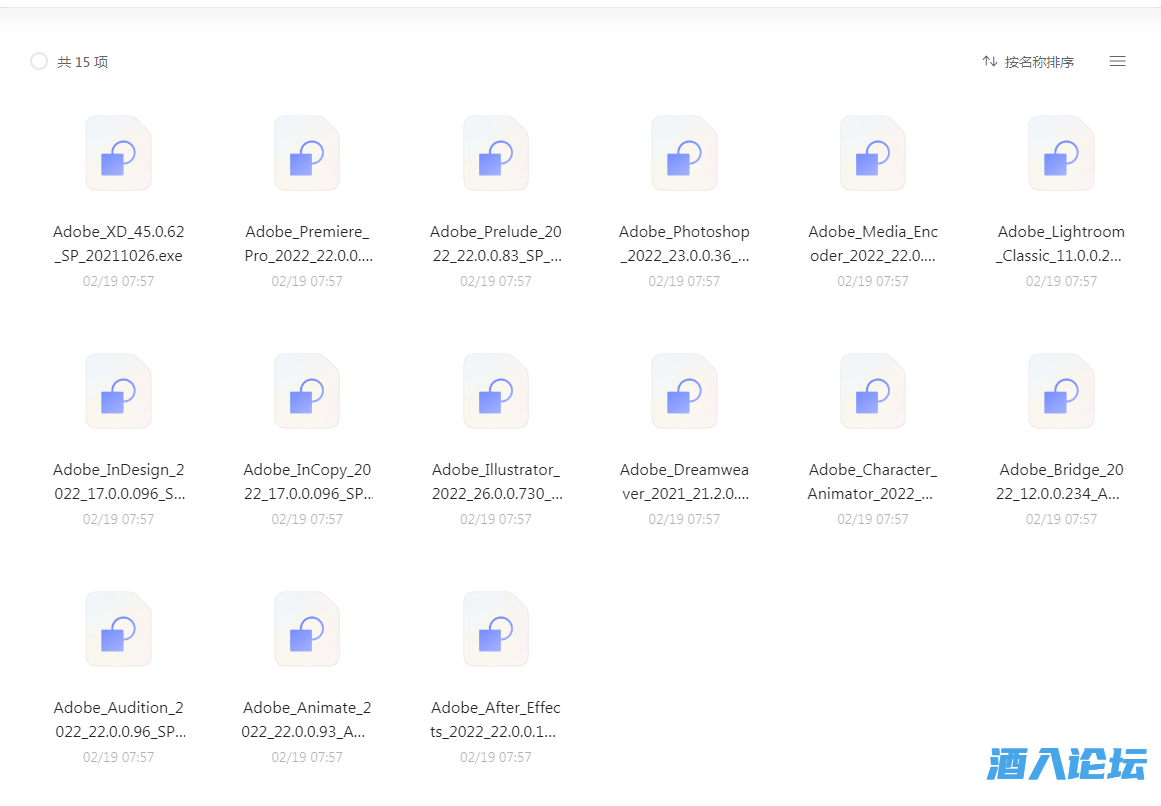Select the file name Adobe_Character_Animator_2022_...
Image resolution: width=1161 pixels, height=806 pixels.
click(873, 482)
